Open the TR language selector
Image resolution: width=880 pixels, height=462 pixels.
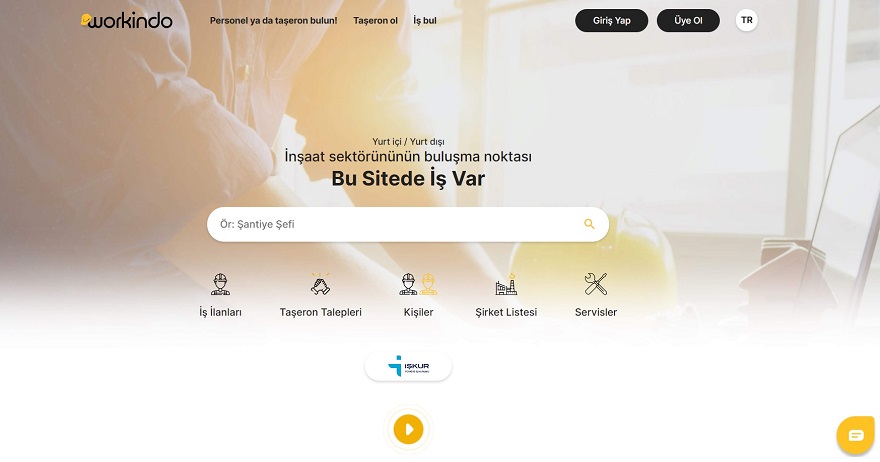click(x=746, y=20)
